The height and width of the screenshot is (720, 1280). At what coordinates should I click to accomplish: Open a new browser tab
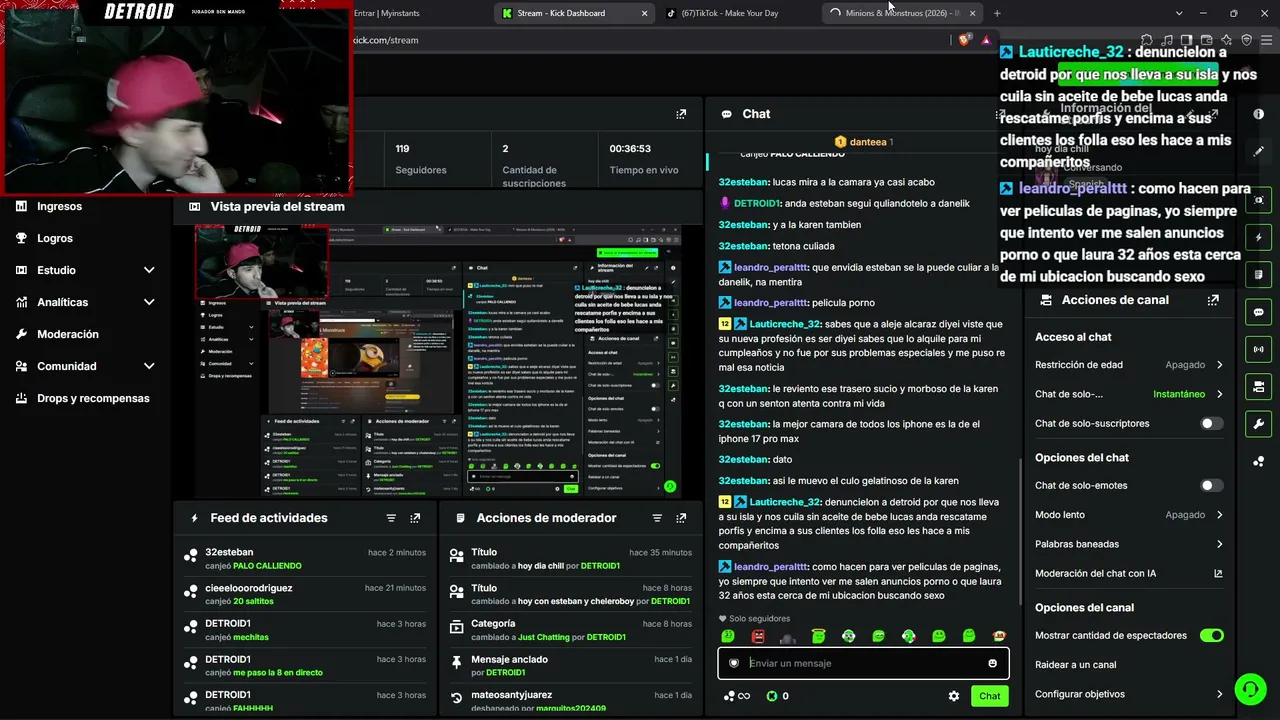point(997,13)
